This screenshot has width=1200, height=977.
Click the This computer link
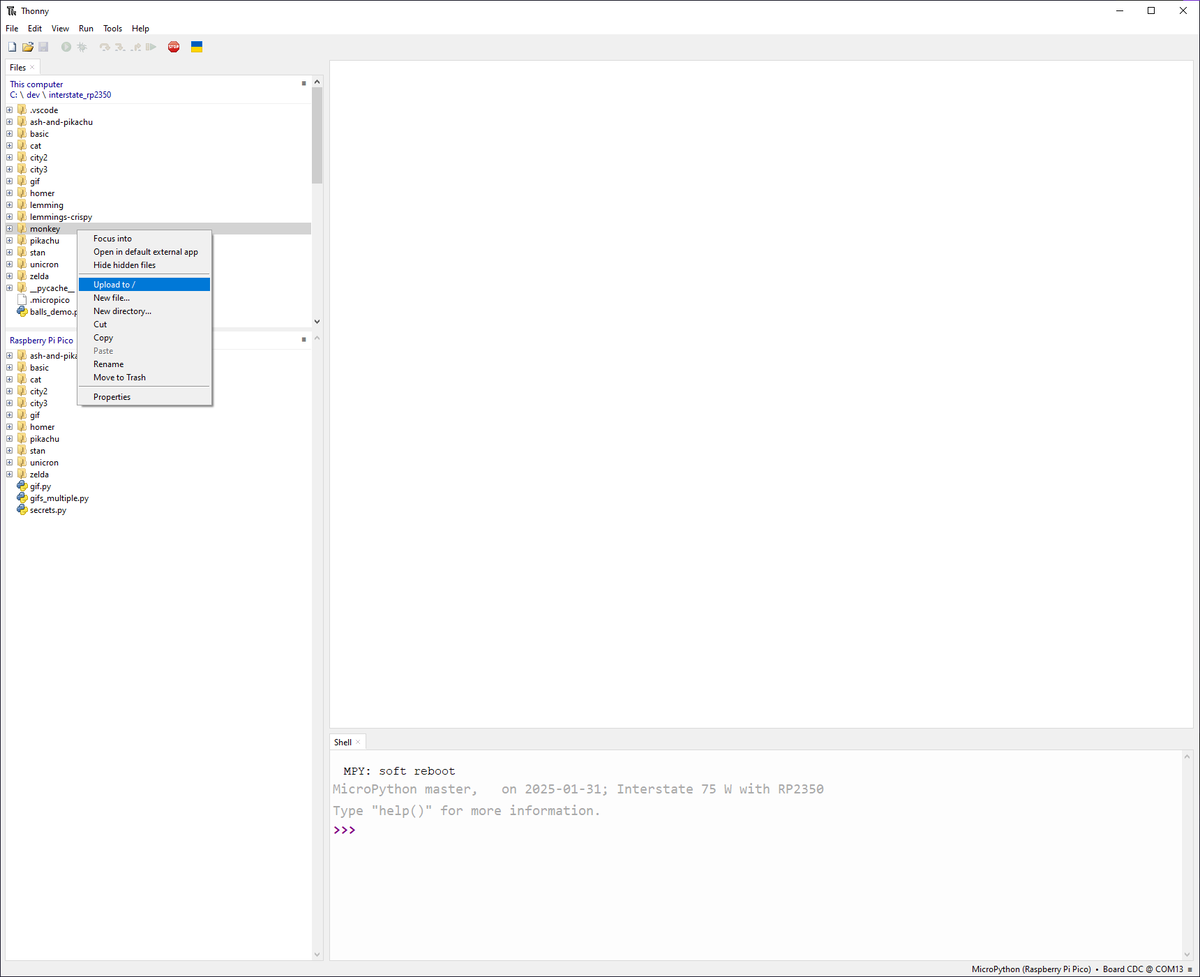point(36,85)
